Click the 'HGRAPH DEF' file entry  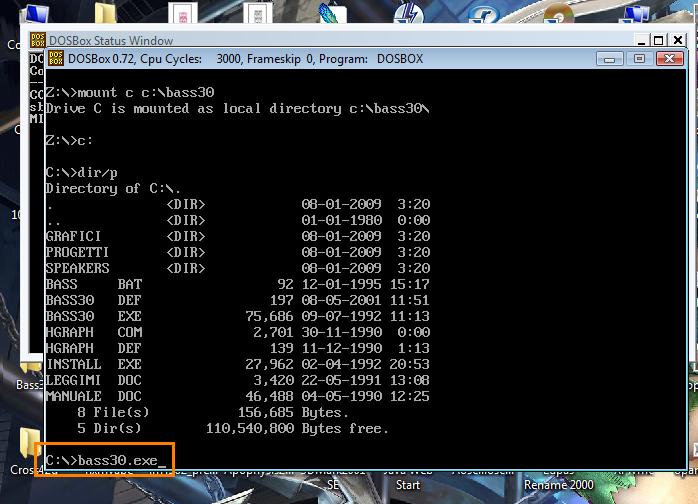238,349
